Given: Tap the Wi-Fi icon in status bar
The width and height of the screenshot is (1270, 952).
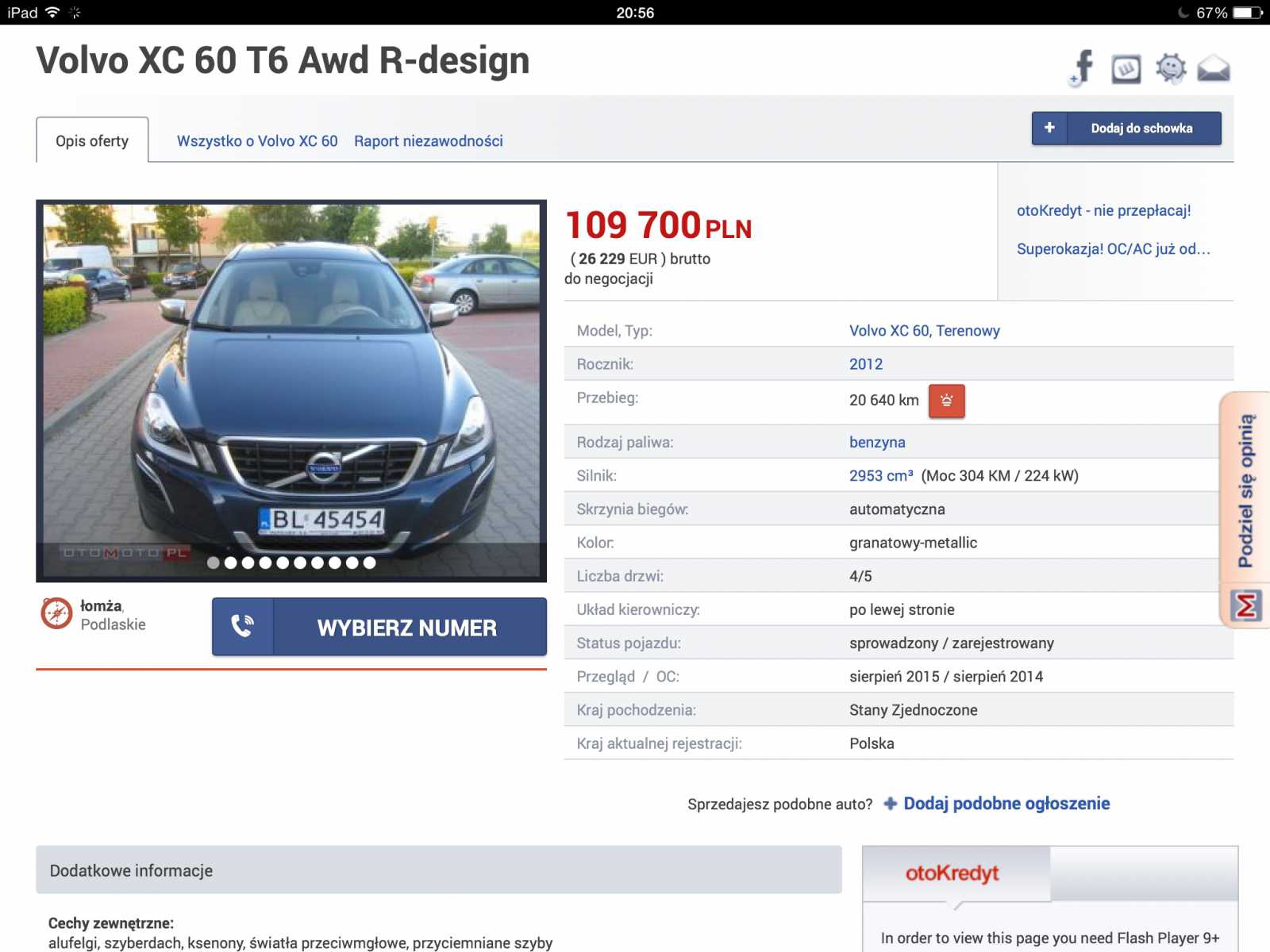Looking at the screenshot, I should coord(52,12).
